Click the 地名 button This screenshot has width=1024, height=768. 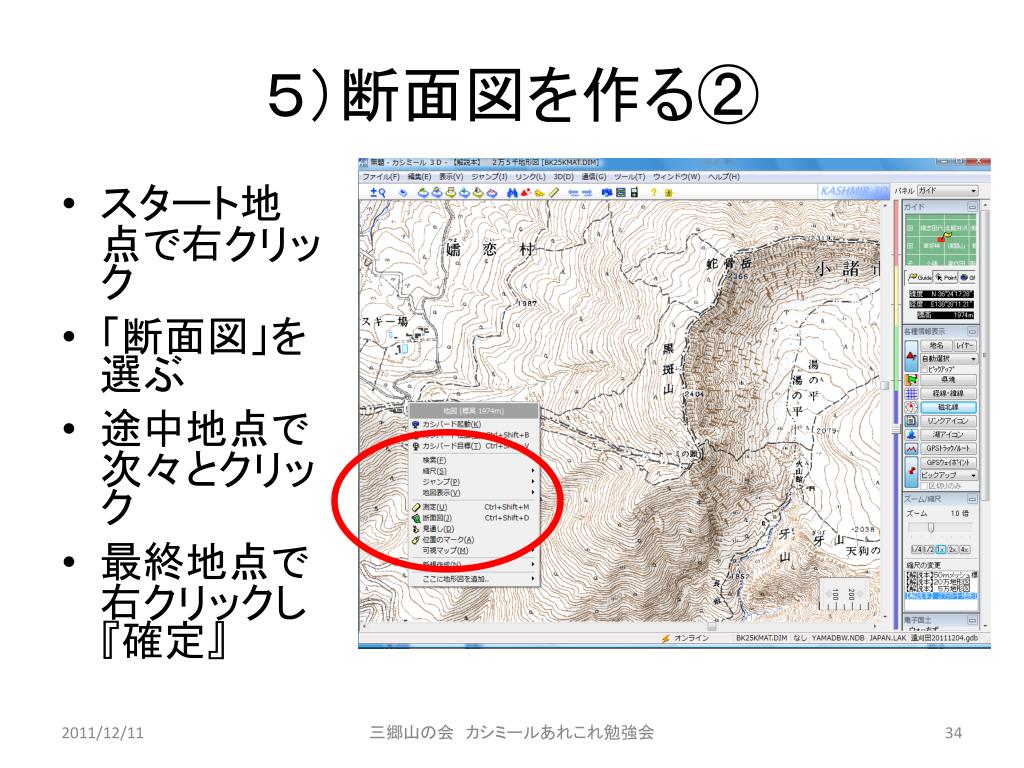[936, 345]
